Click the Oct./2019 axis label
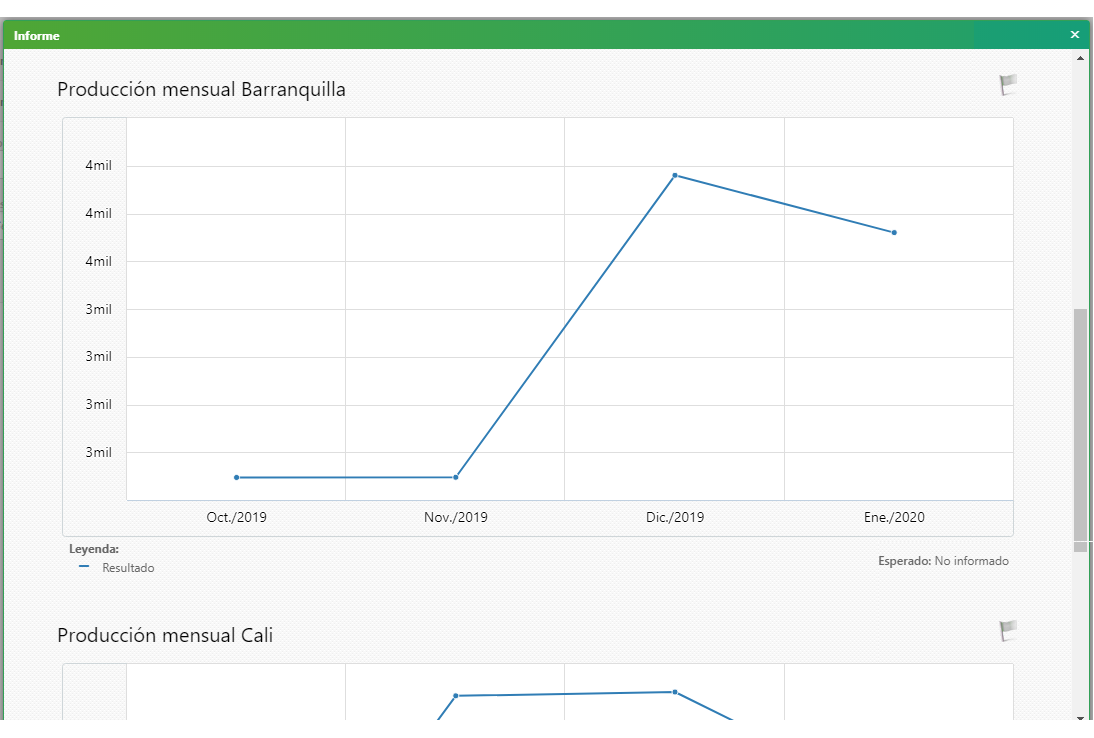 [237, 517]
